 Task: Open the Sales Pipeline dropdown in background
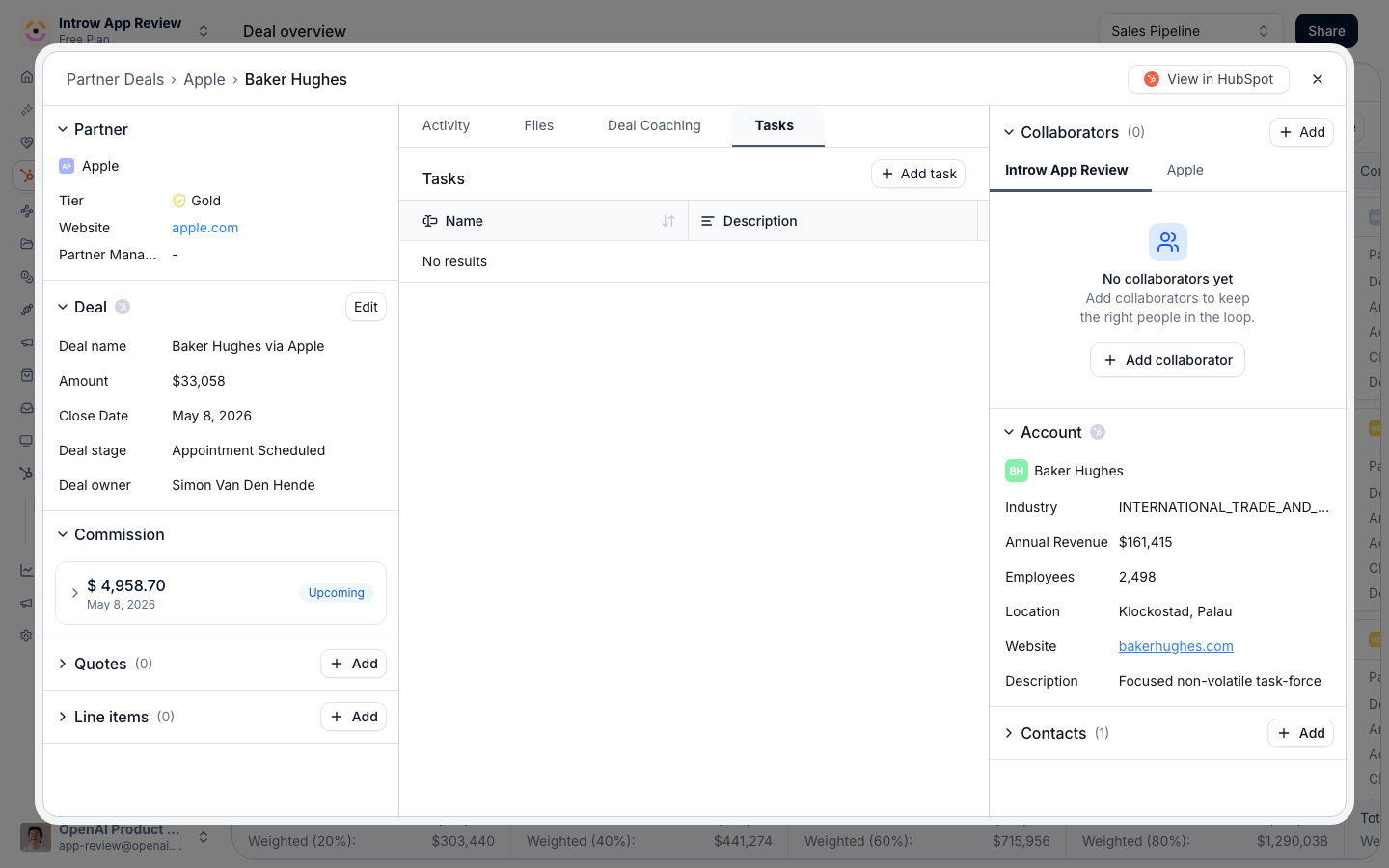click(1190, 31)
